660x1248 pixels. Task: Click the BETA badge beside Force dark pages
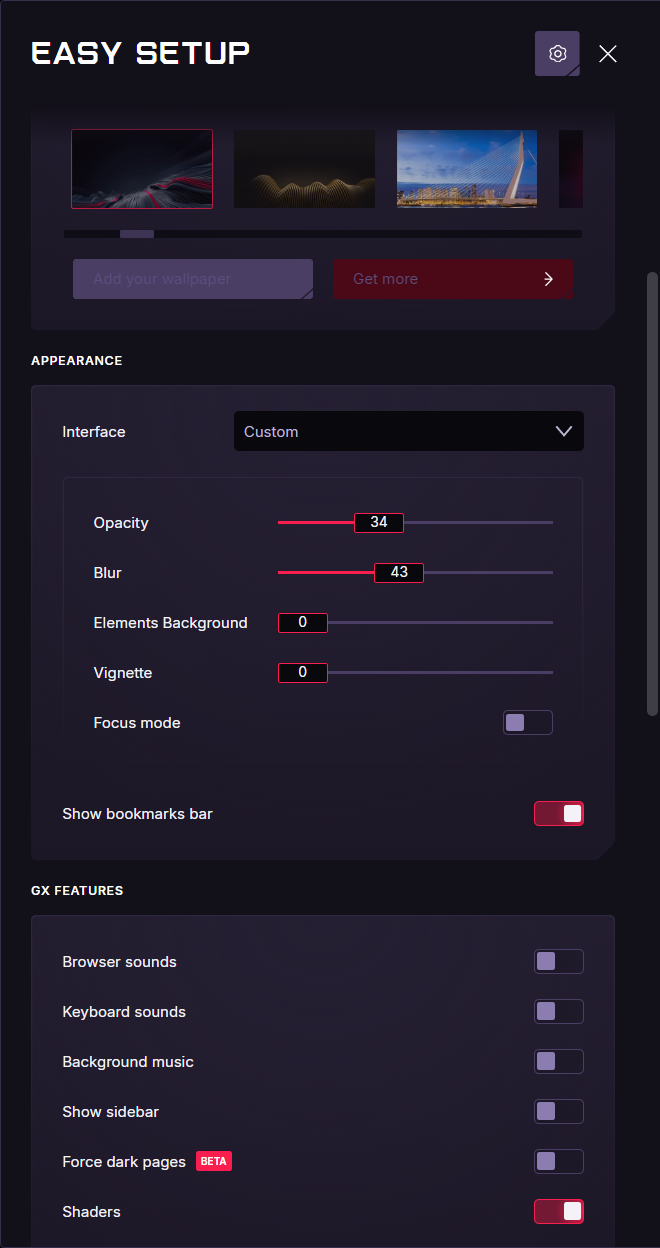213,1161
